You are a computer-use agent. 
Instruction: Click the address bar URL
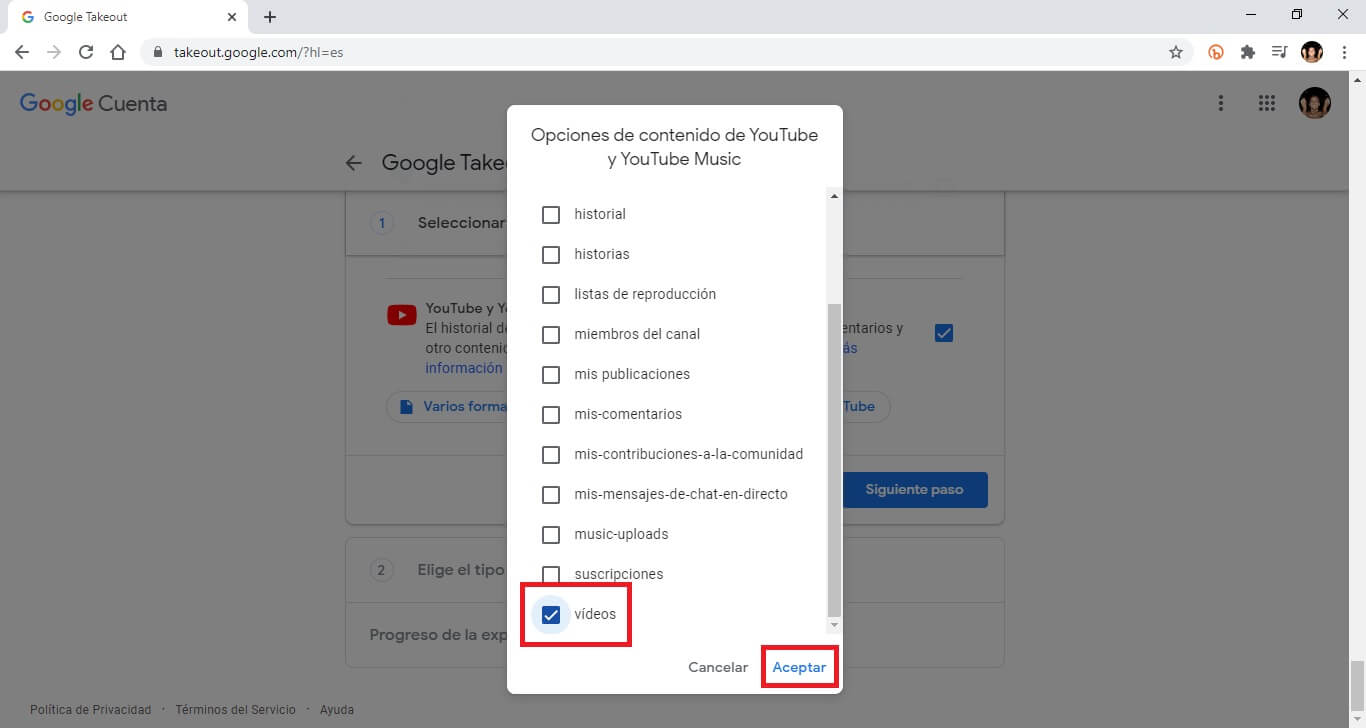pos(258,52)
